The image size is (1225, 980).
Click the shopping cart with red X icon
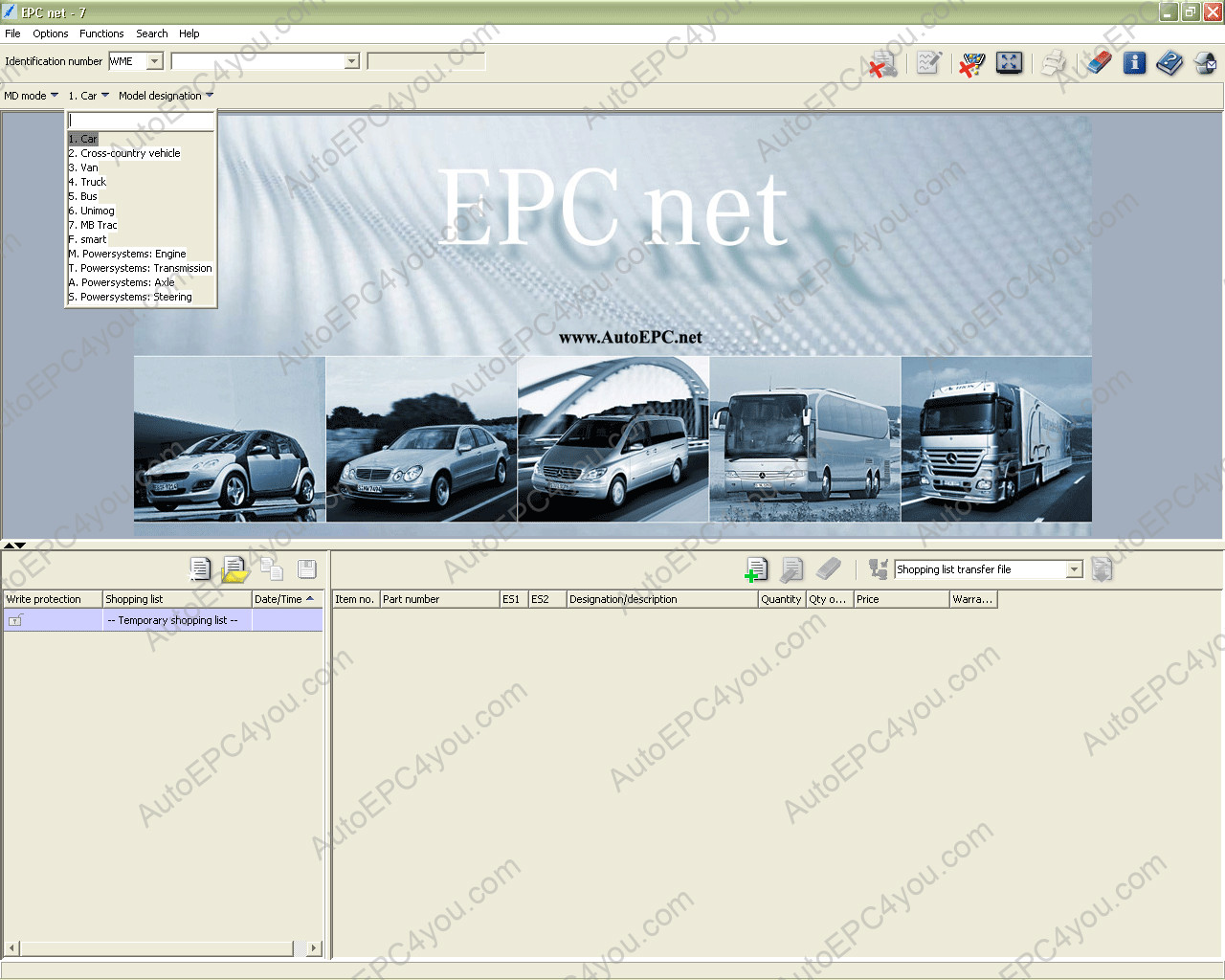[971, 64]
